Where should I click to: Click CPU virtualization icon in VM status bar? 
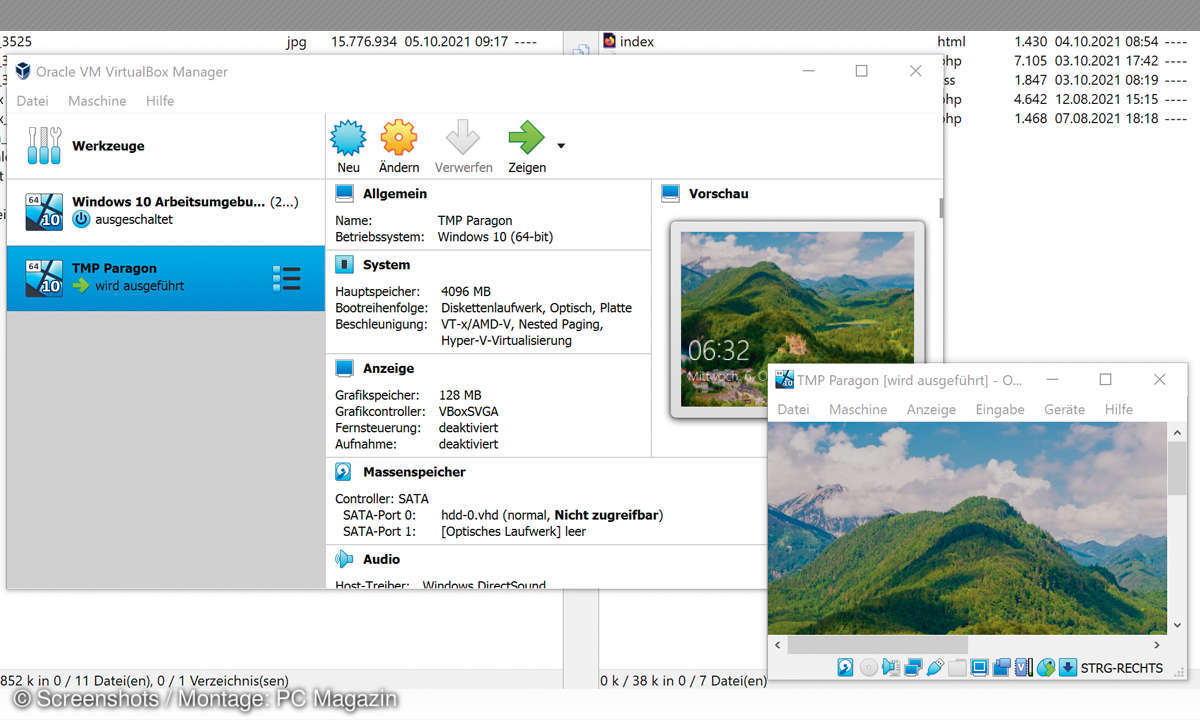[1023, 667]
